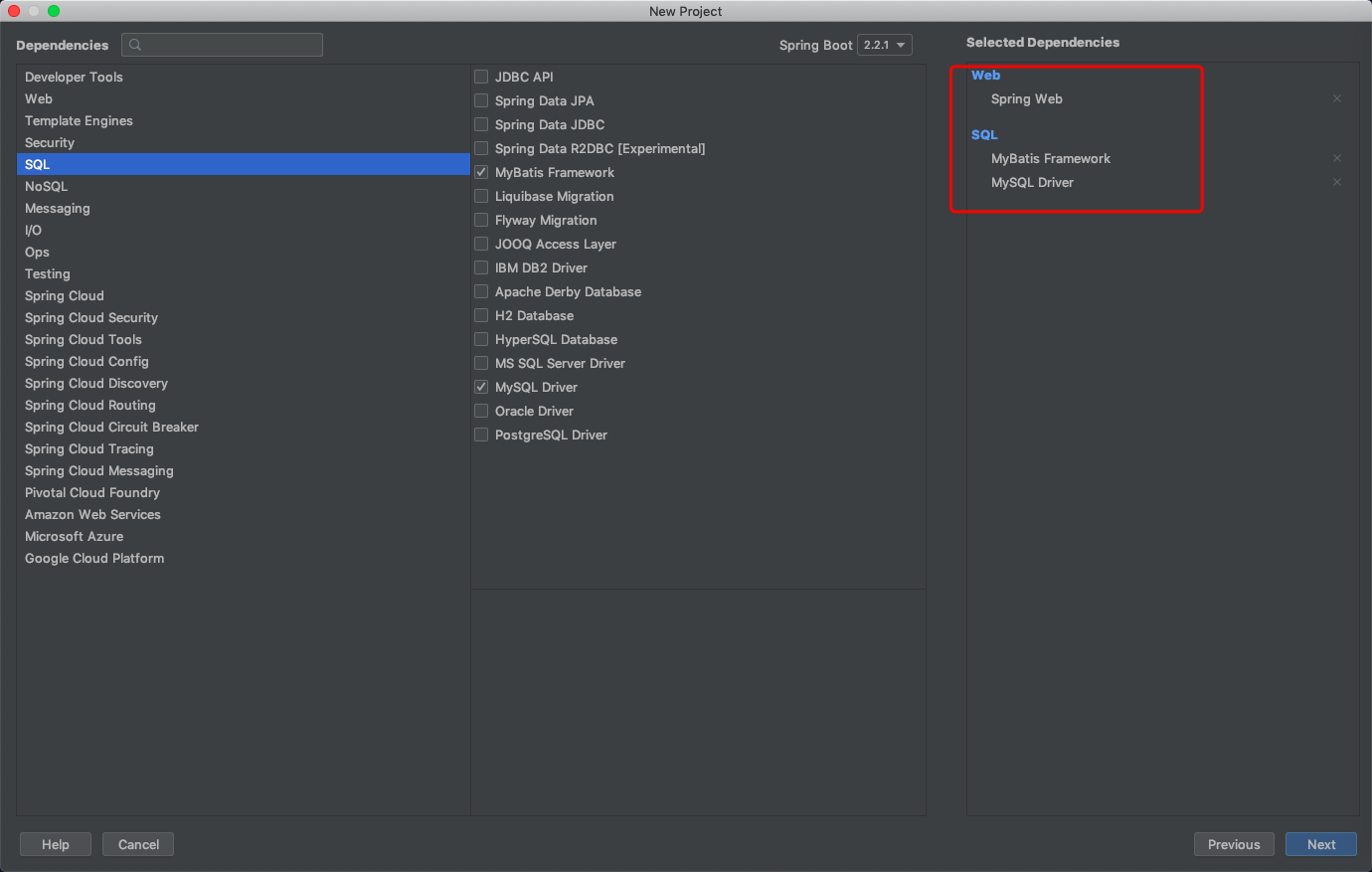Click the green zoom window button
Screen dimensions: 1372x872
click(x=54, y=11)
